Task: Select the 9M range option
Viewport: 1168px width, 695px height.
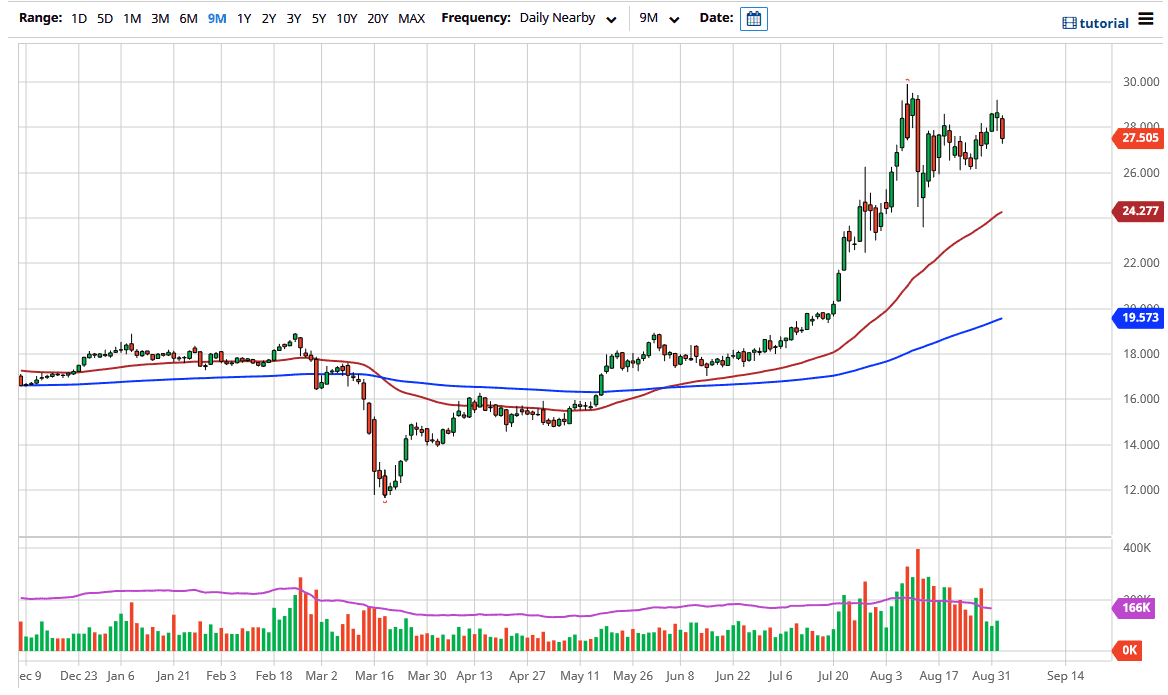Action: click(x=217, y=19)
